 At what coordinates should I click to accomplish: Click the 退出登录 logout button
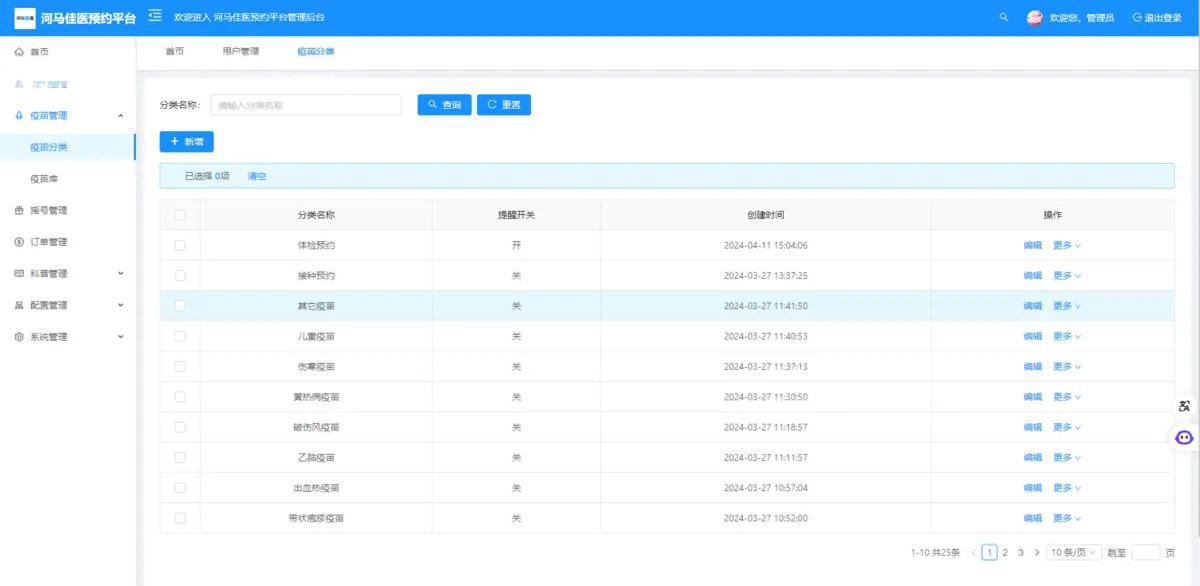1157,18
